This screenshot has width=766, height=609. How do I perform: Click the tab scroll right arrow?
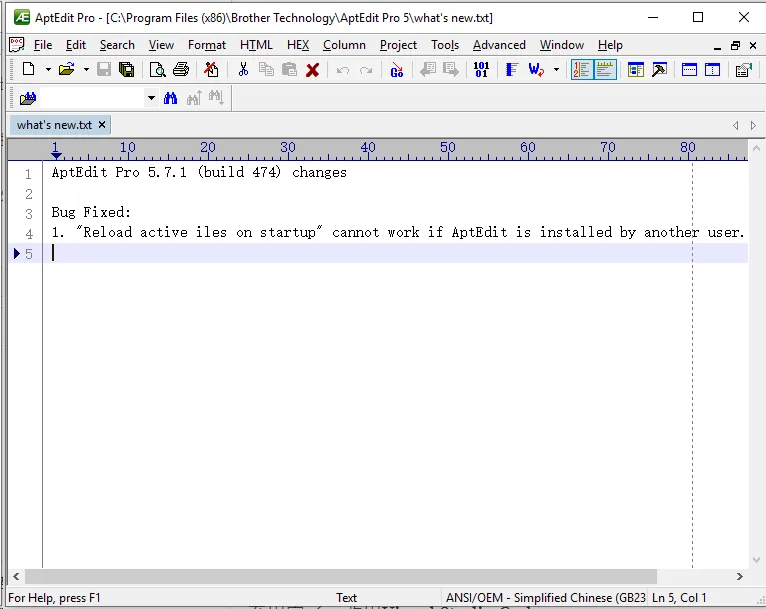click(753, 126)
